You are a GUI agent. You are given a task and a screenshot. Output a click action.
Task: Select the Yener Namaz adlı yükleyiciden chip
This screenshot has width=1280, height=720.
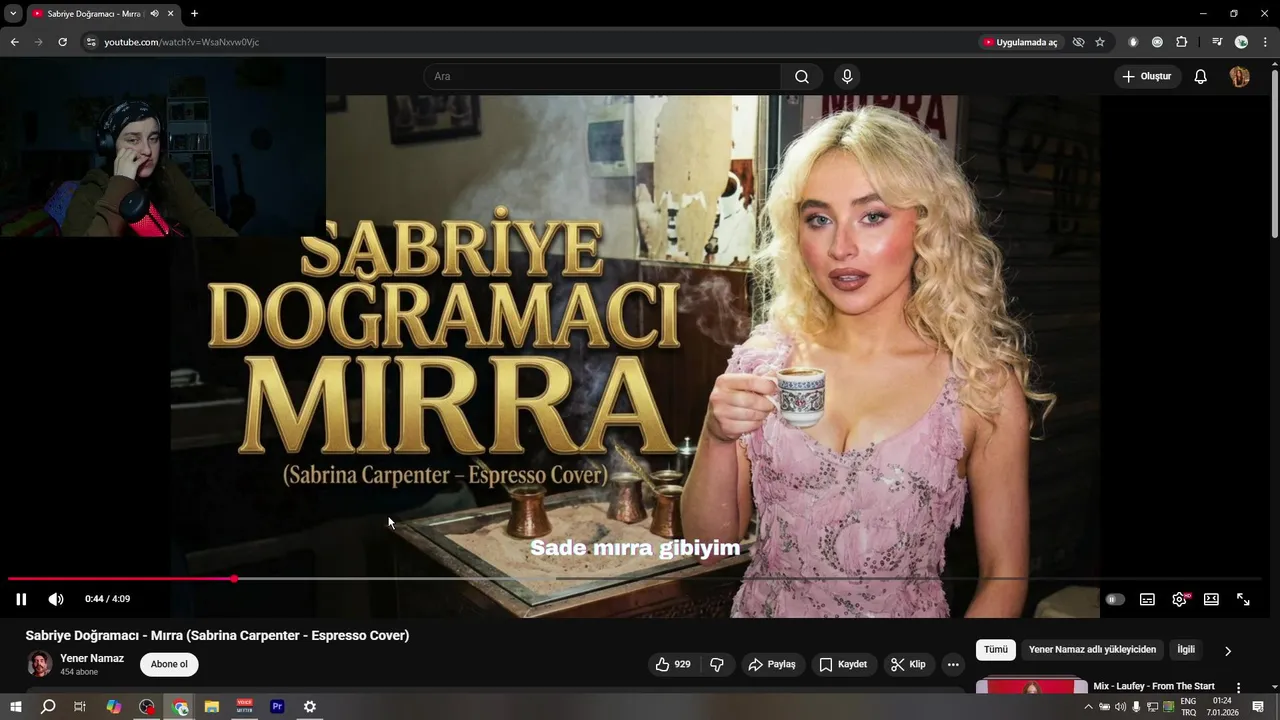[1092, 650]
